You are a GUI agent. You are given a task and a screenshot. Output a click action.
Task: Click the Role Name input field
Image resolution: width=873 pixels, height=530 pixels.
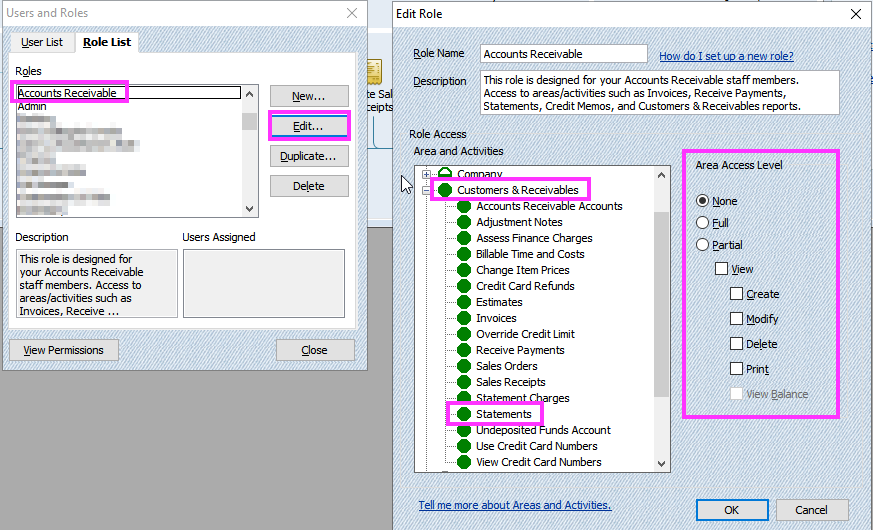coord(563,54)
